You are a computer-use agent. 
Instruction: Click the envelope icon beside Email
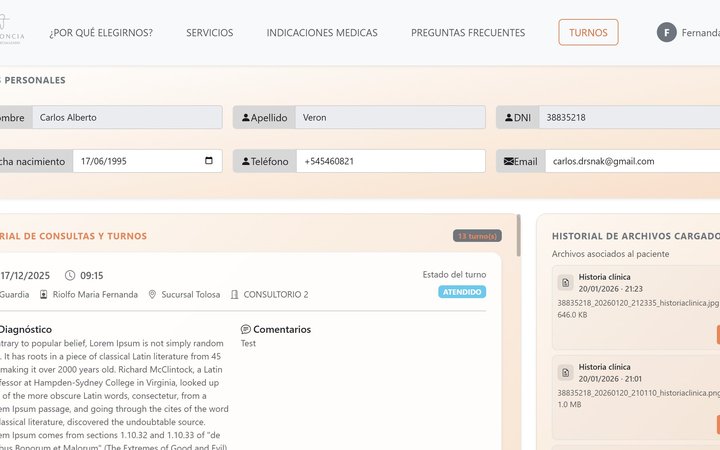click(x=509, y=161)
